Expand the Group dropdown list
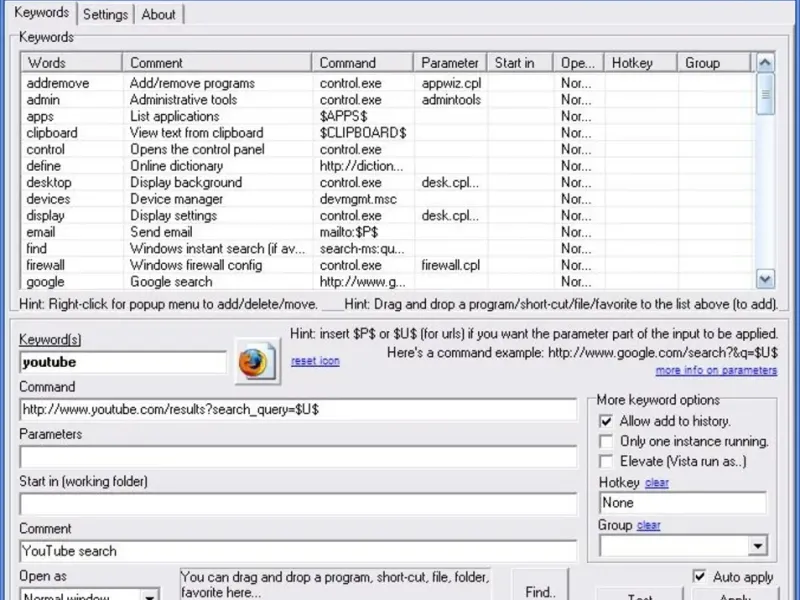The height and width of the screenshot is (600, 800). [x=758, y=546]
